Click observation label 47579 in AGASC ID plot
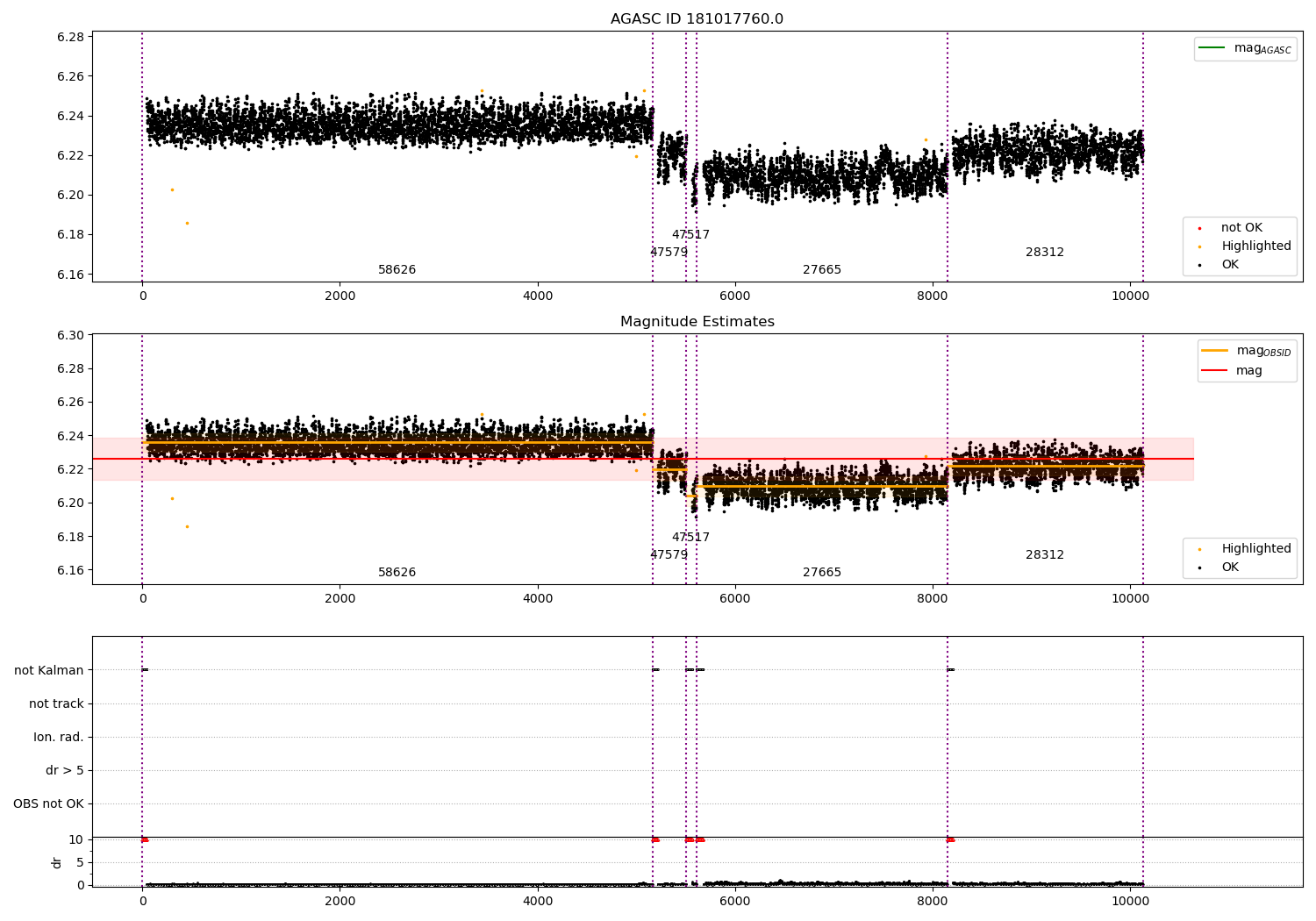Image resolution: width=1316 pixels, height=921 pixels. pyautogui.click(x=669, y=253)
